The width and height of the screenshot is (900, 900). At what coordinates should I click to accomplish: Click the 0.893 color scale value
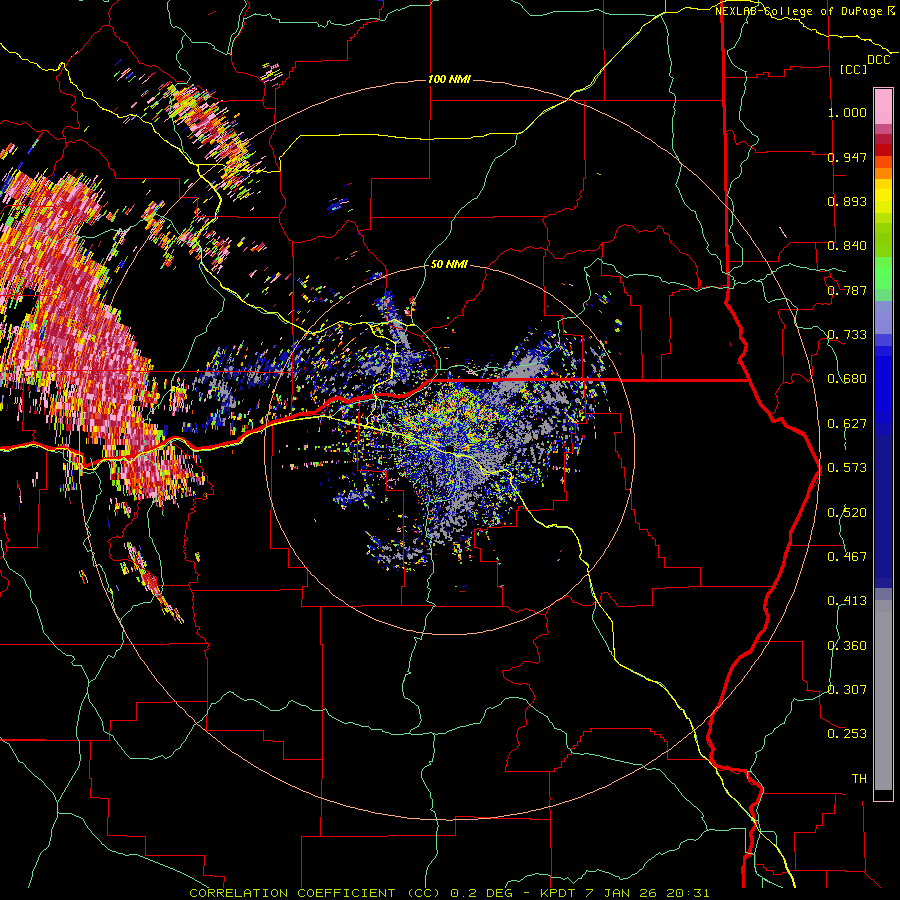[847, 201]
